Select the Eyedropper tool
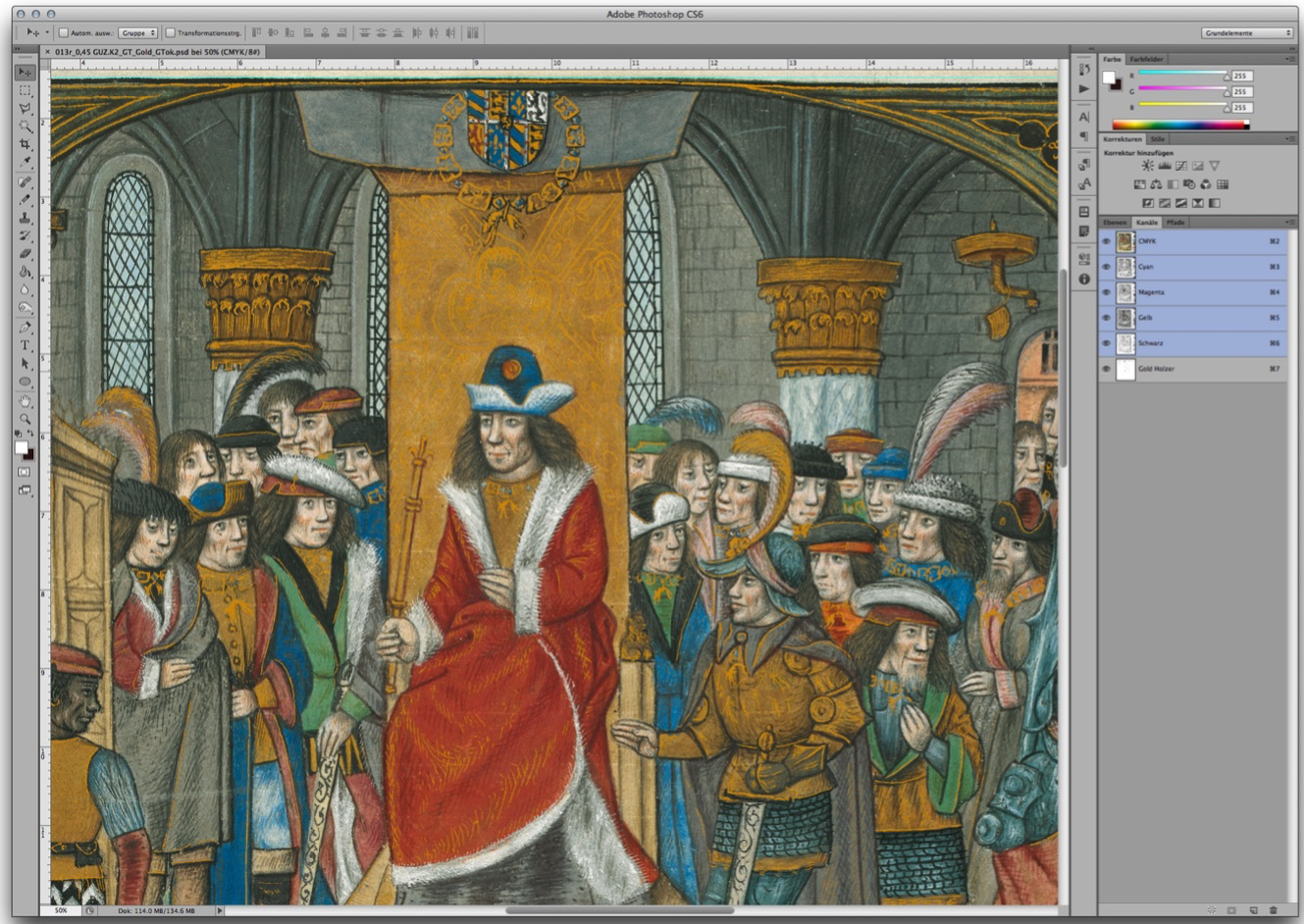Screen dimensions: 1304x924 click(26, 163)
